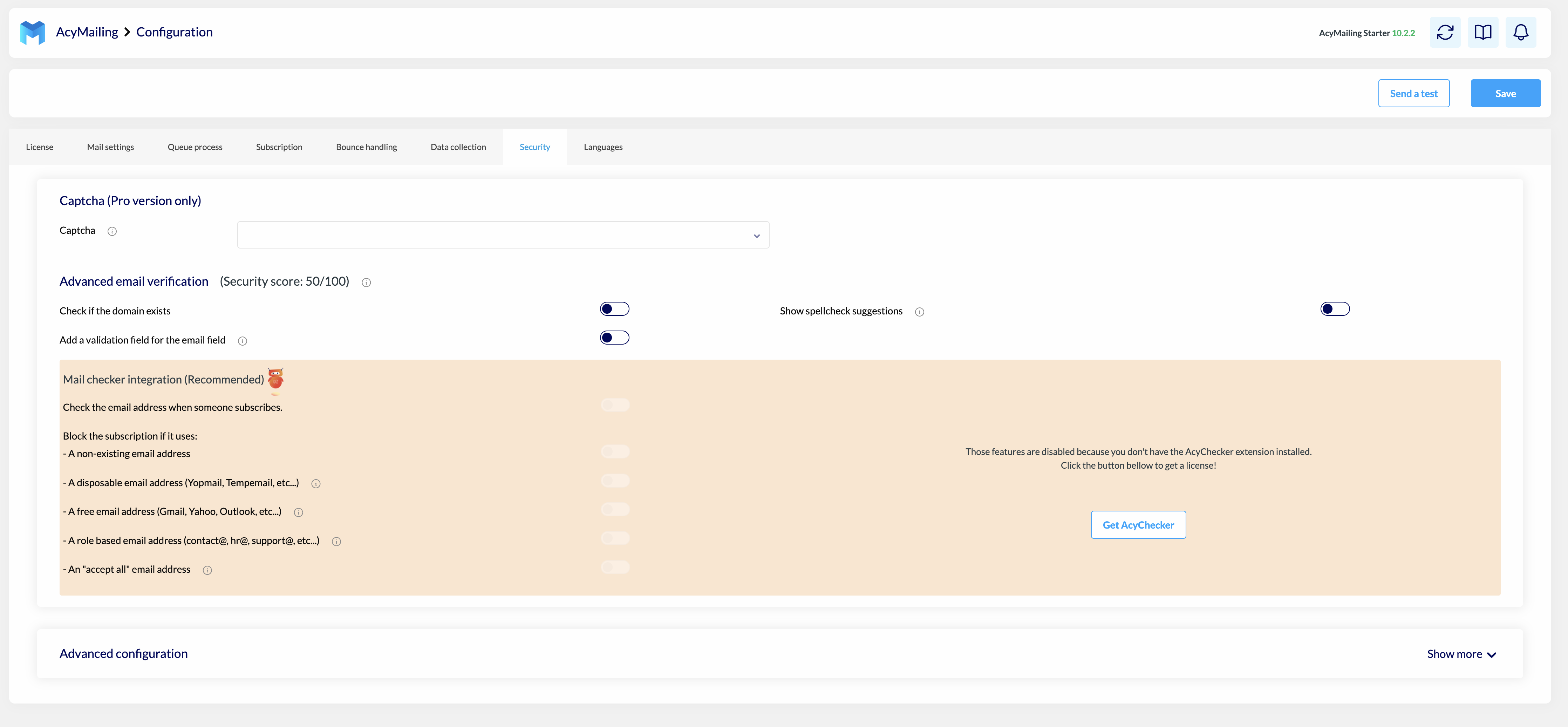Toggle block accept all email address
This screenshot has height=727, width=1568.
click(x=615, y=567)
